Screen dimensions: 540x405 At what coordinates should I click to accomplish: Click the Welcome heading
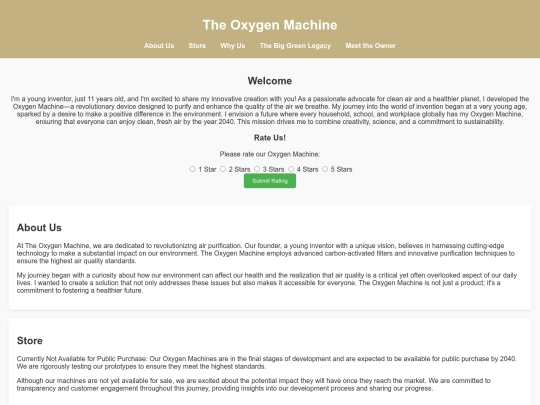tap(270, 81)
